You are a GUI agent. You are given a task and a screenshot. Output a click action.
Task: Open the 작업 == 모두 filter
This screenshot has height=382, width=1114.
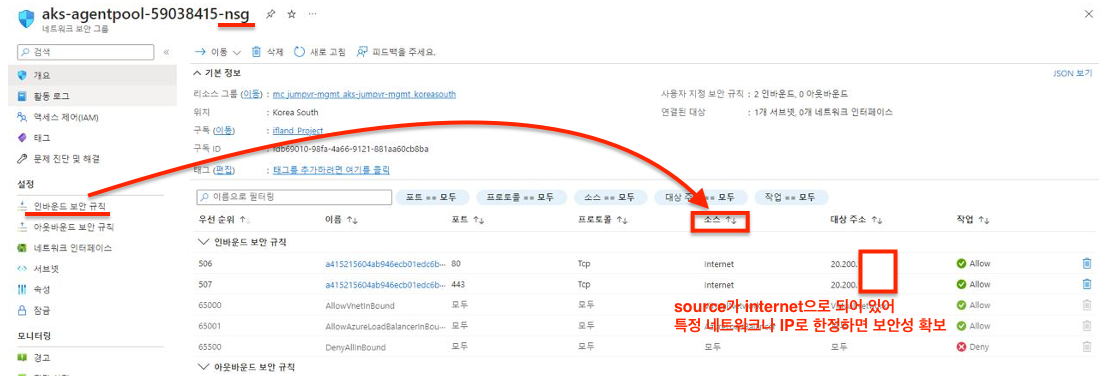click(x=791, y=197)
